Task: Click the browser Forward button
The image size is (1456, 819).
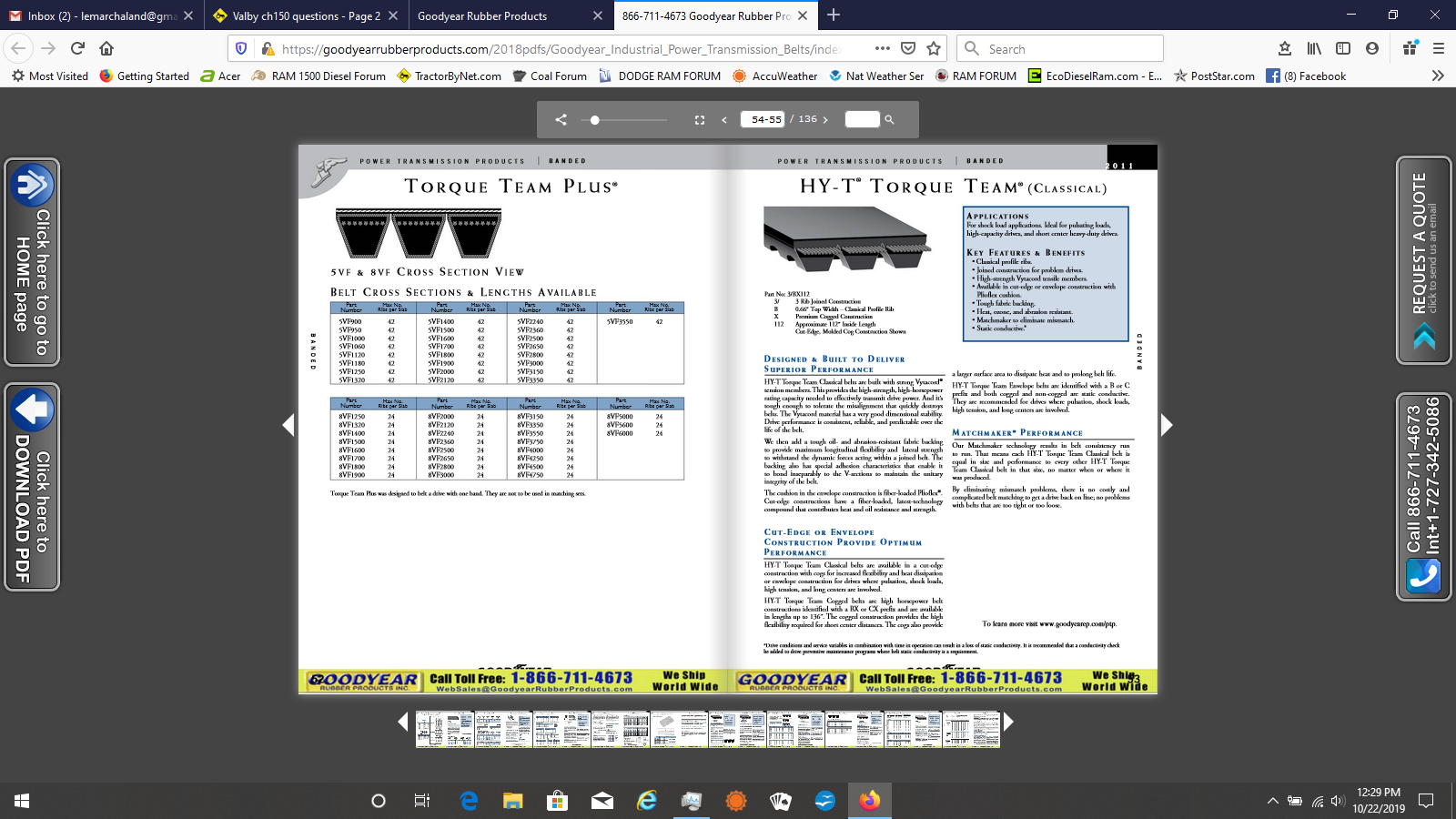Action: point(49,48)
